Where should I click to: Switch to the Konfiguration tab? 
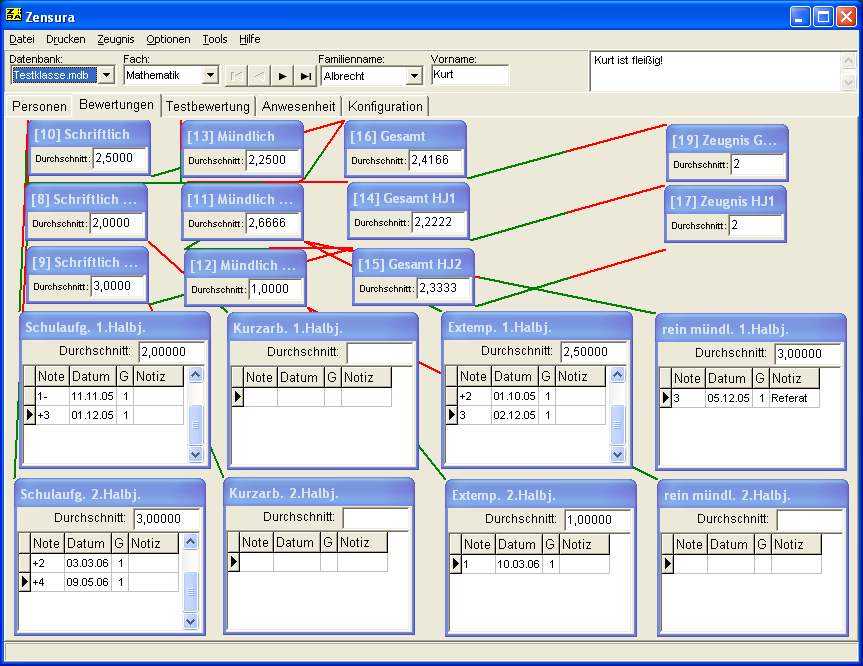click(x=385, y=106)
